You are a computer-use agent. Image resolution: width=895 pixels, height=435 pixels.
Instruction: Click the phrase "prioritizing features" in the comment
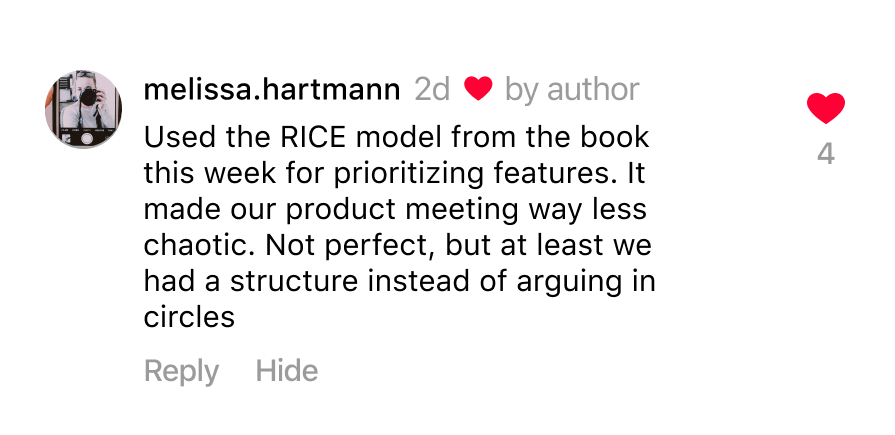coord(440,172)
